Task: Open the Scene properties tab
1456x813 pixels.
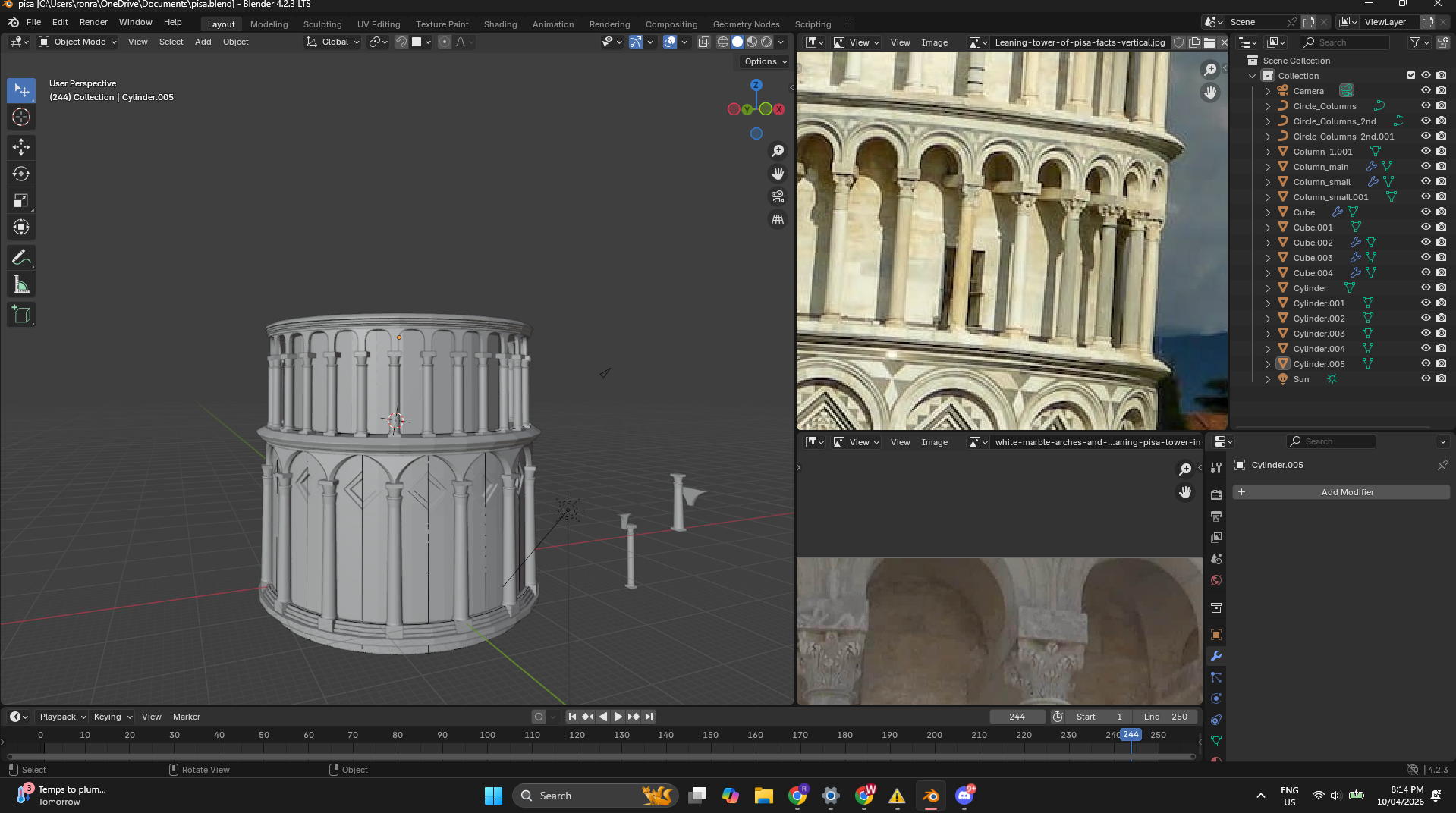Action: [1216, 559]
